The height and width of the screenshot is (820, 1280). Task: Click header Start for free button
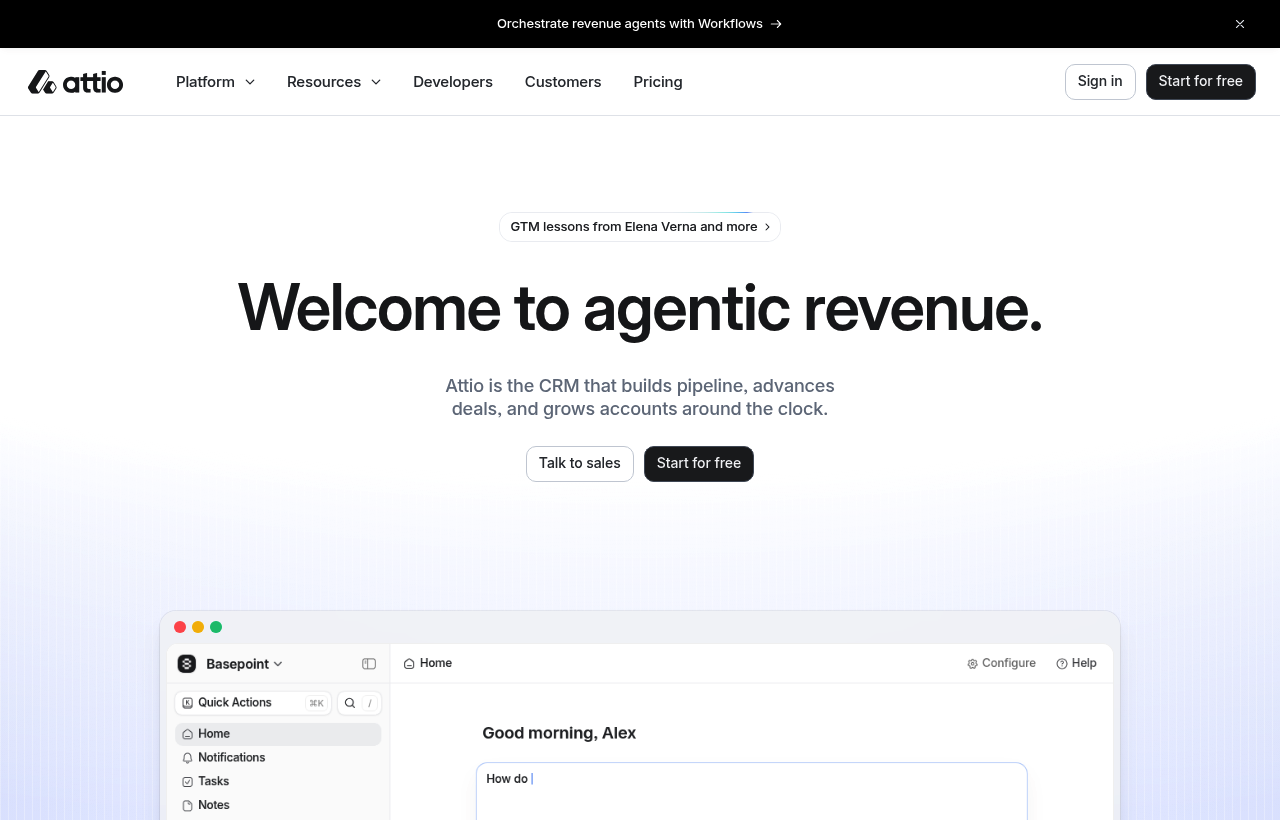1201,82
